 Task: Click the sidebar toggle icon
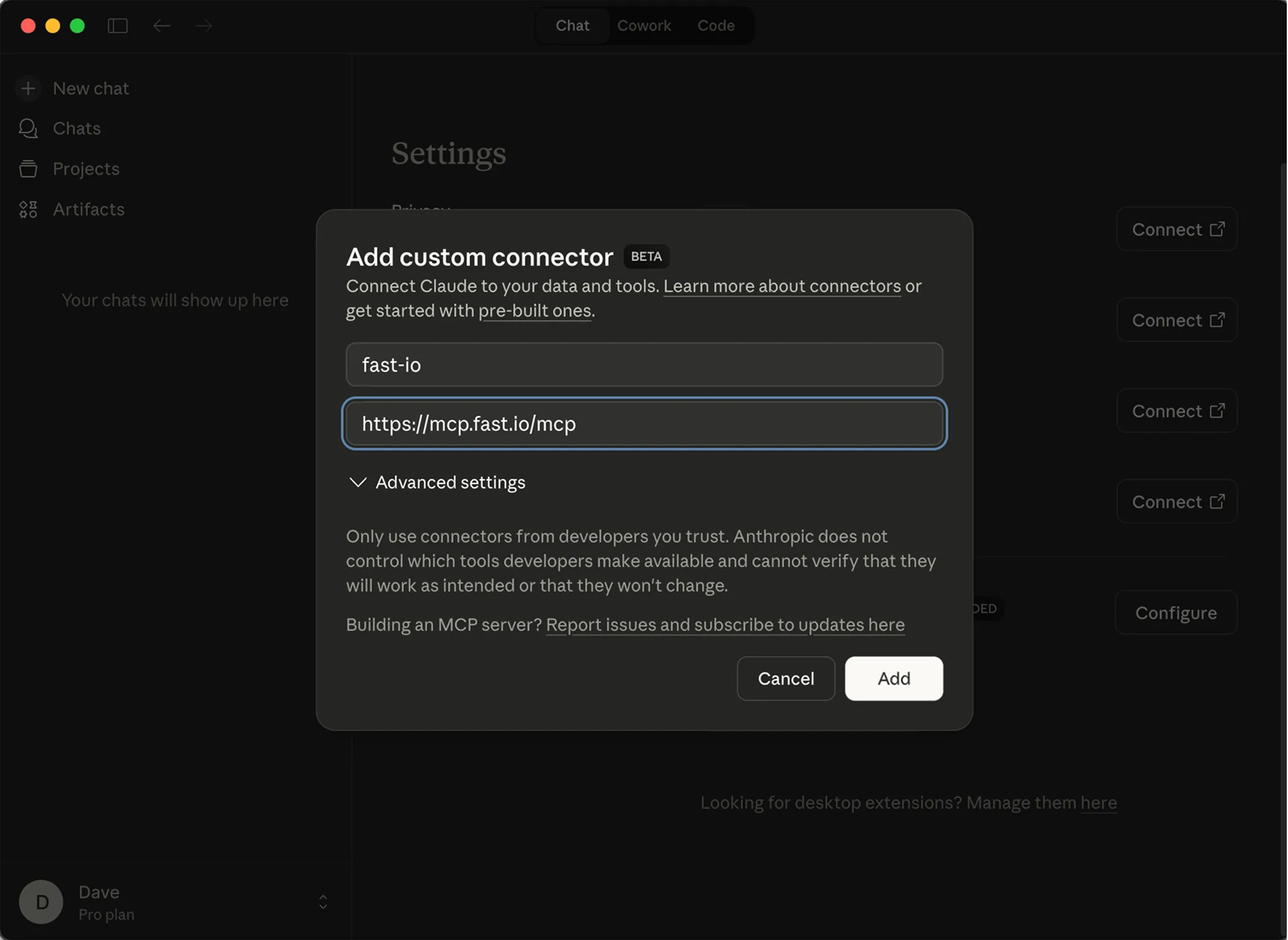[118, 26]
